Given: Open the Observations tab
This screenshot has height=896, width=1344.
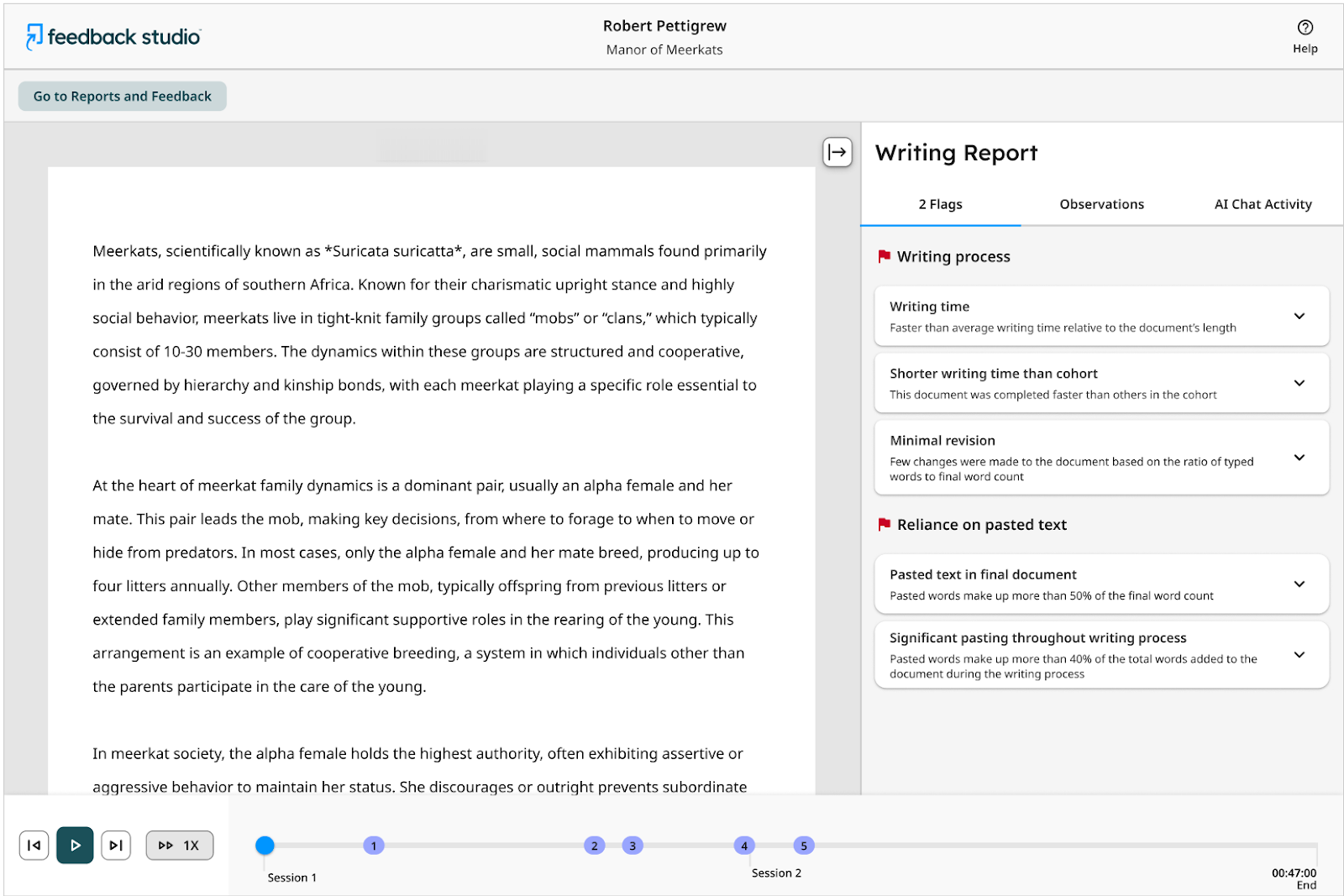Looking at the screenshot, I should pos(1101,204).
